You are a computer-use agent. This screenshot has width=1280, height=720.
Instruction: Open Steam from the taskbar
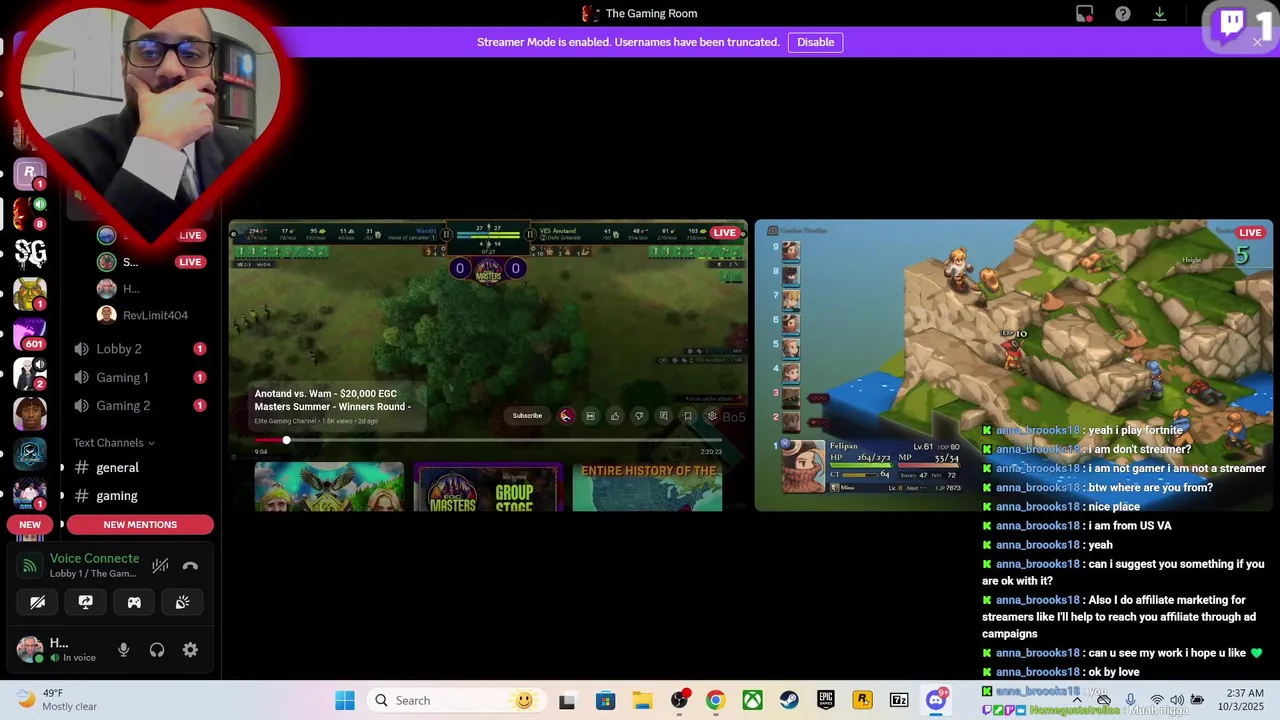(x=789, y=700)
